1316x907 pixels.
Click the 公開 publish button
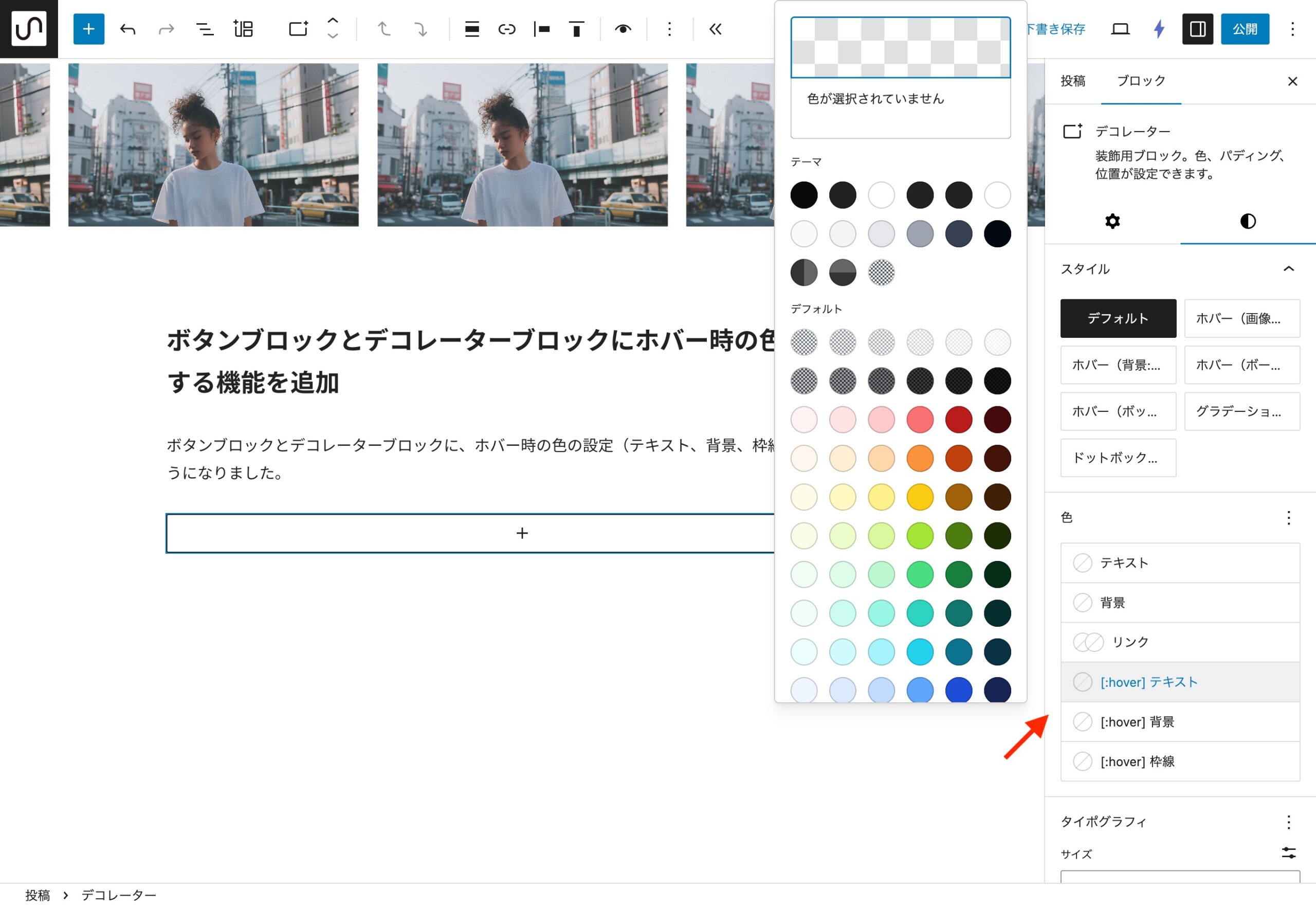1245,29
